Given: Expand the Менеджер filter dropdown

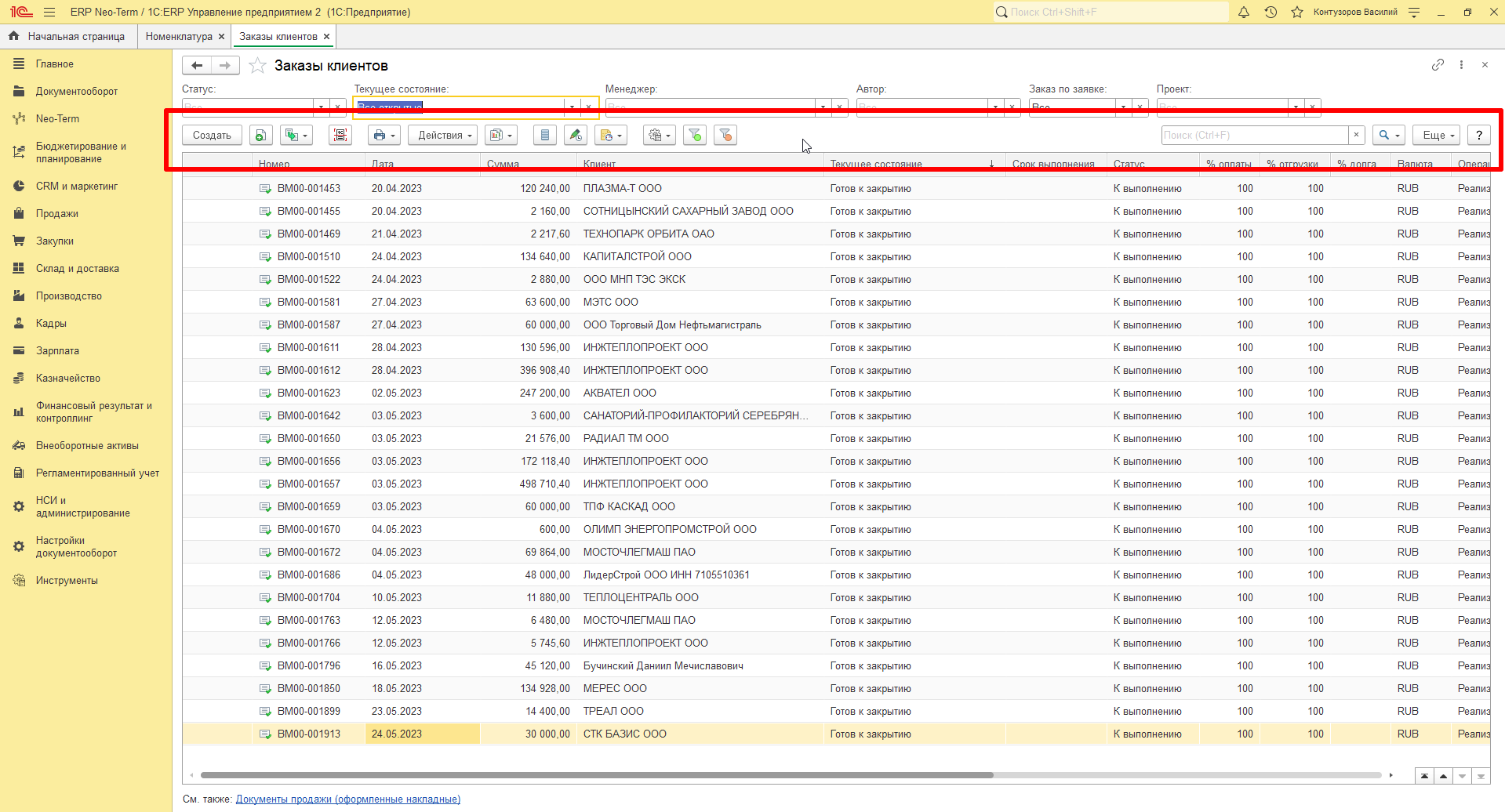Looking at the screenshot, I should (823, 107).
